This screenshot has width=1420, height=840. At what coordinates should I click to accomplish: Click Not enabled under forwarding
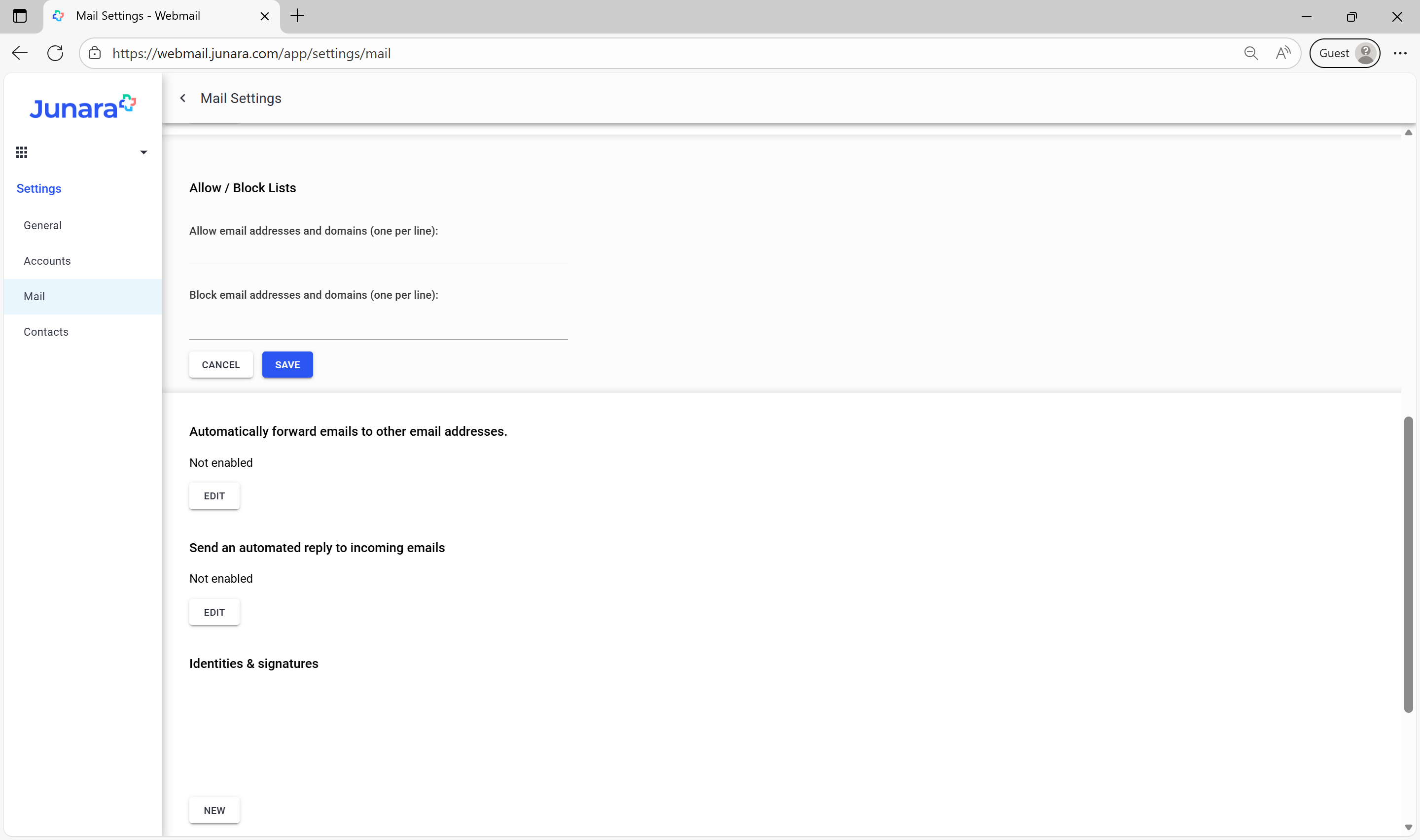point(221,463)
